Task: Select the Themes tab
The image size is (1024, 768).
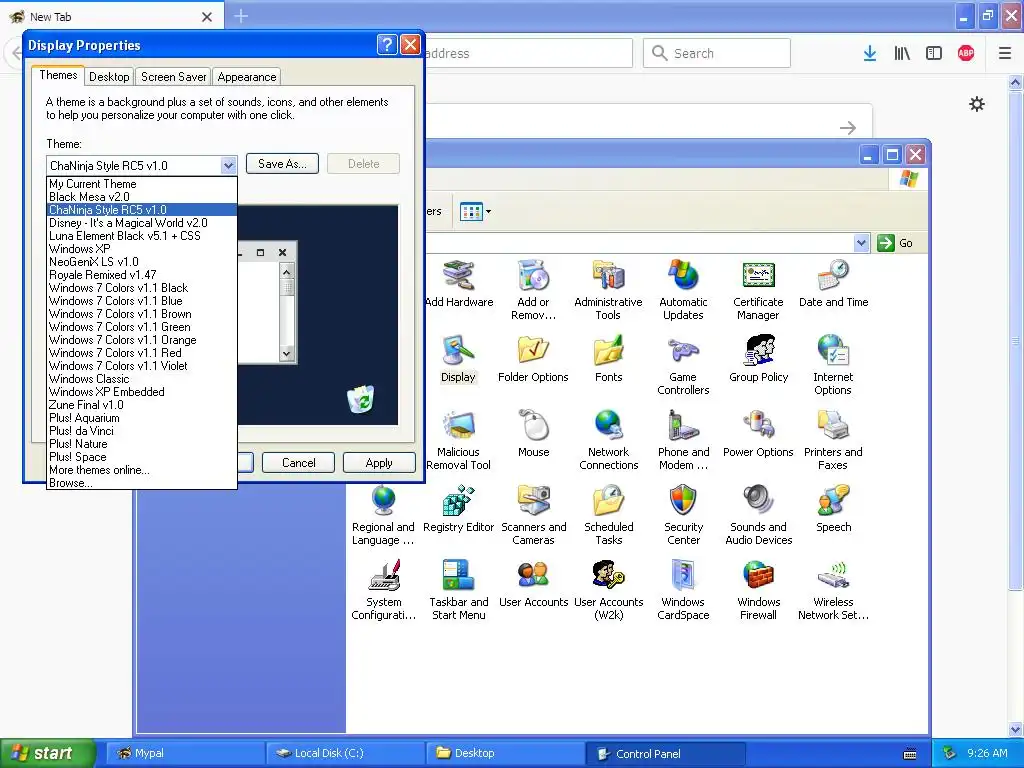Action: (58, 75)
